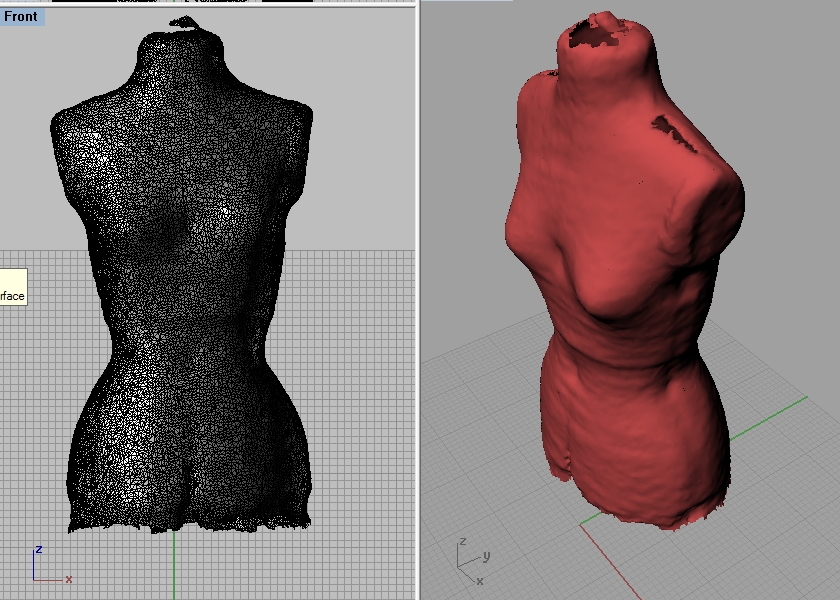This screenshot has height=600, width=840.
Task: Click the jagged bottom edge of wireframe mesh
Action: 190,524
